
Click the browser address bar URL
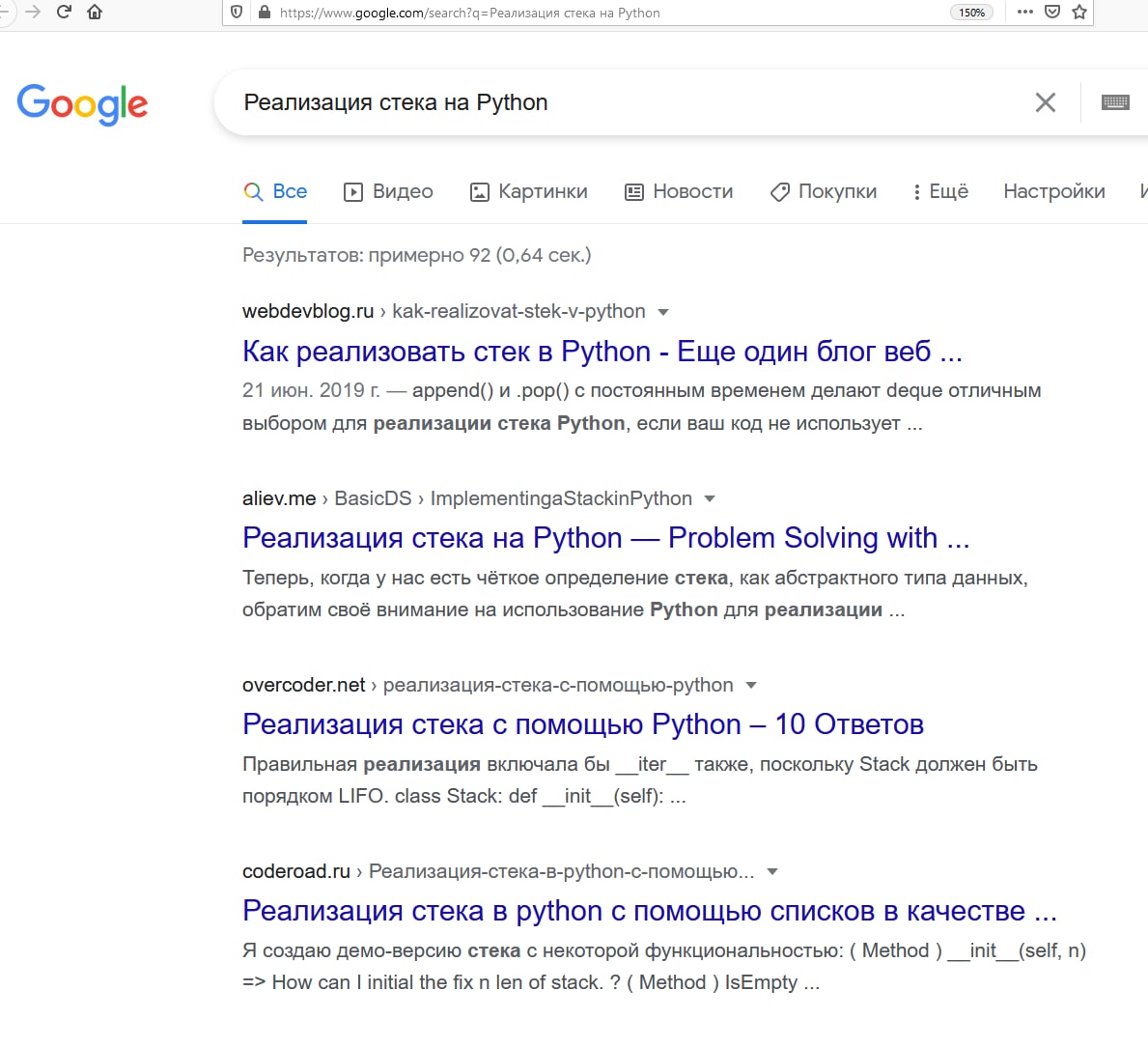point(468,13)
